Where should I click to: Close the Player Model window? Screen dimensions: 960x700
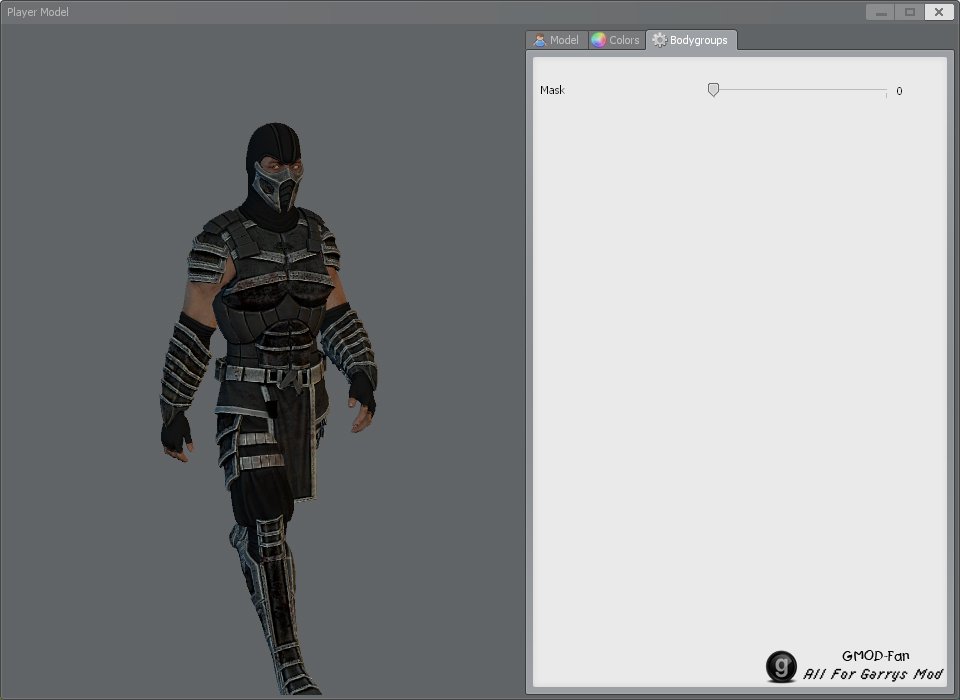pos(938,12)
